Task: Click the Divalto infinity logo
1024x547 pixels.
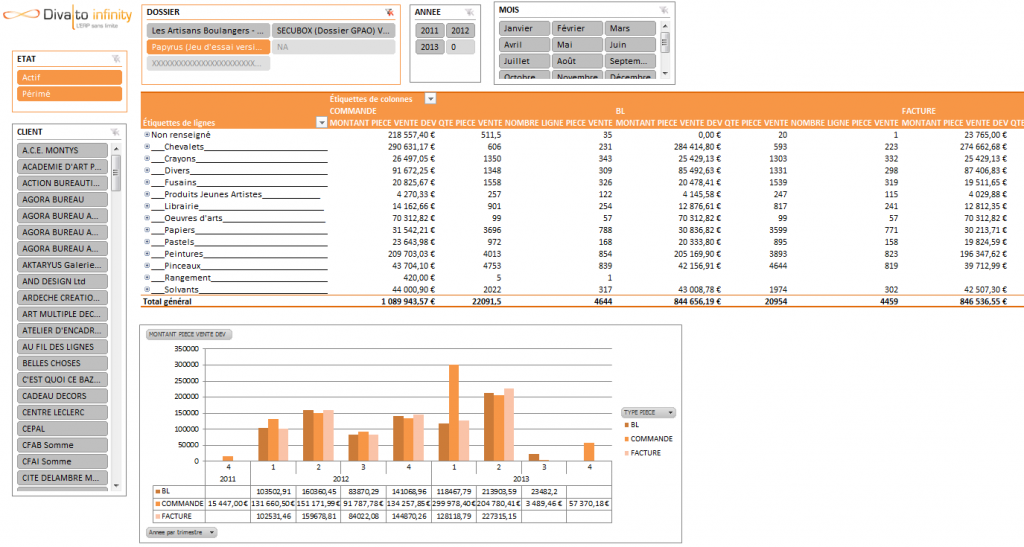Action: [68, 16]
